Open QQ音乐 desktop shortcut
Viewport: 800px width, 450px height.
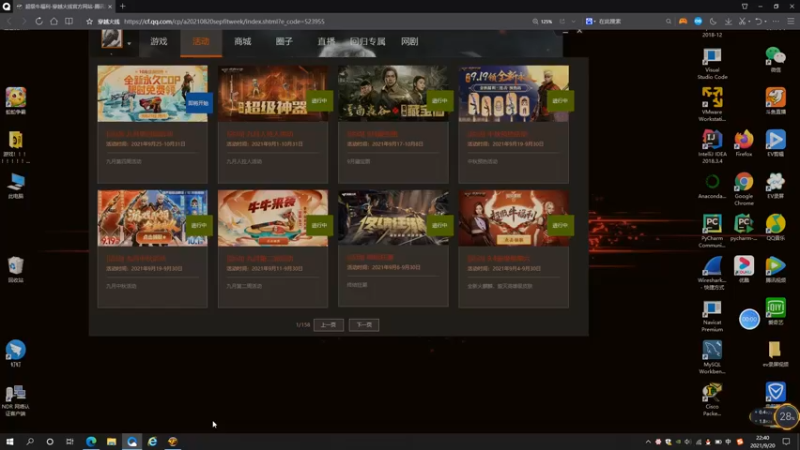point(776,228)
